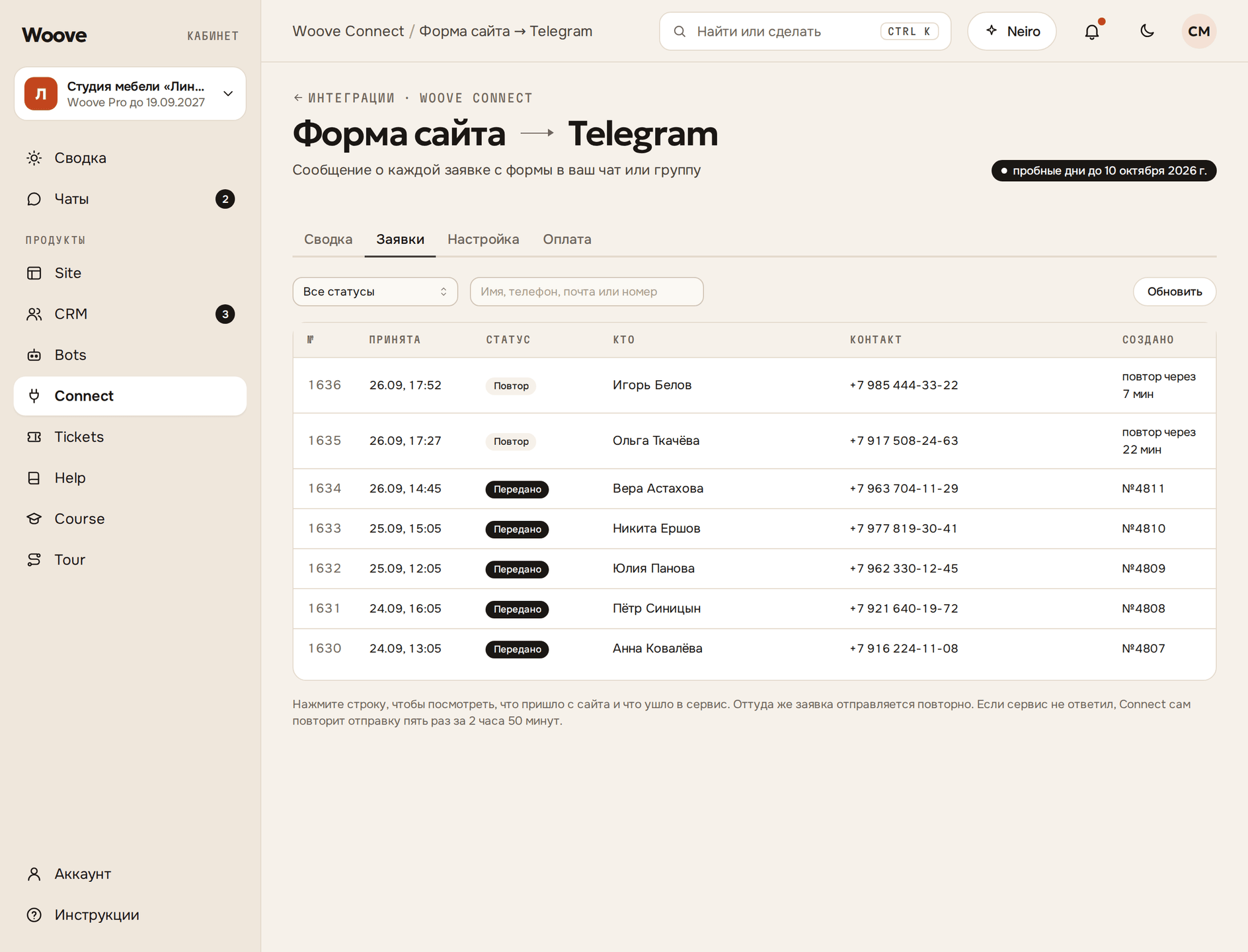The width and height of the screenshot is (1248, 952).
Task: Click the Tickets ticket icon
Action: click(34, 437)
